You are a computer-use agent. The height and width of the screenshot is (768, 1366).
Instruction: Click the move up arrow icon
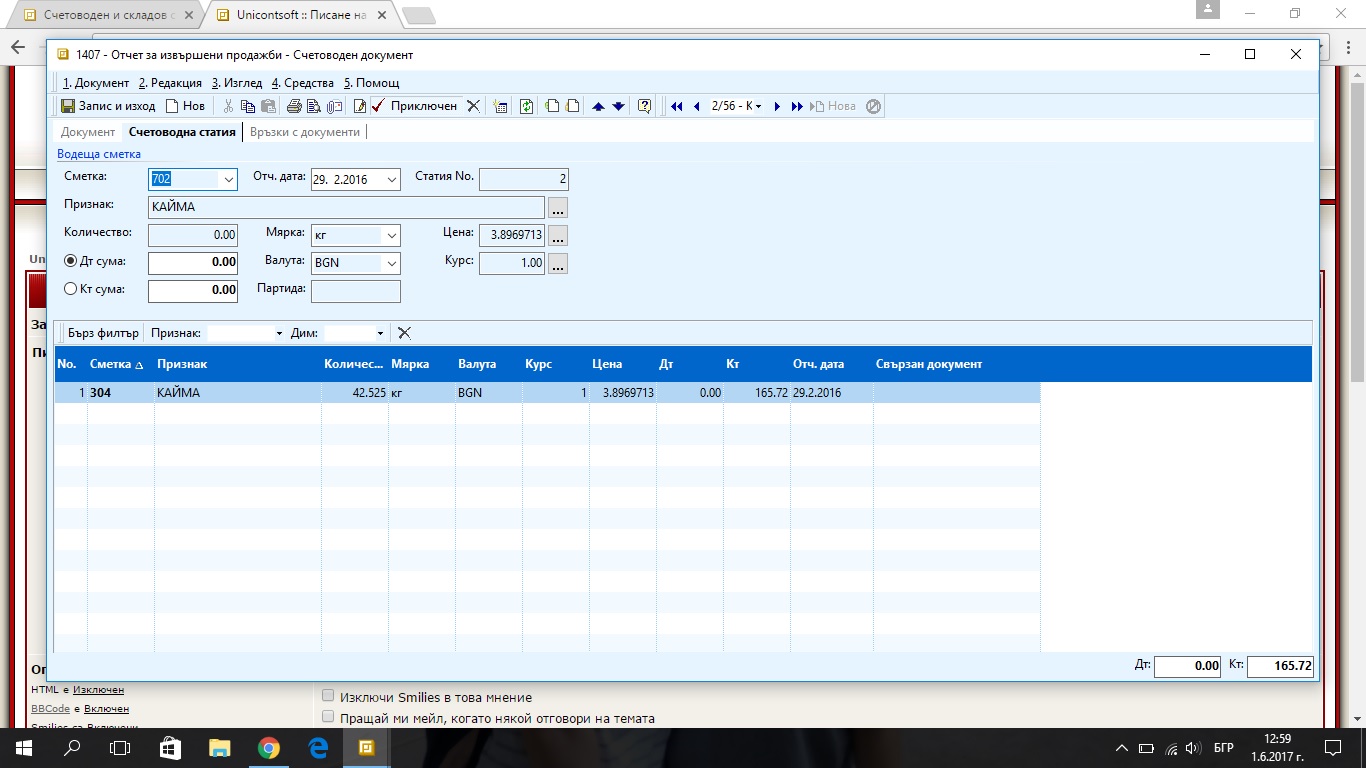coord(598,106)
